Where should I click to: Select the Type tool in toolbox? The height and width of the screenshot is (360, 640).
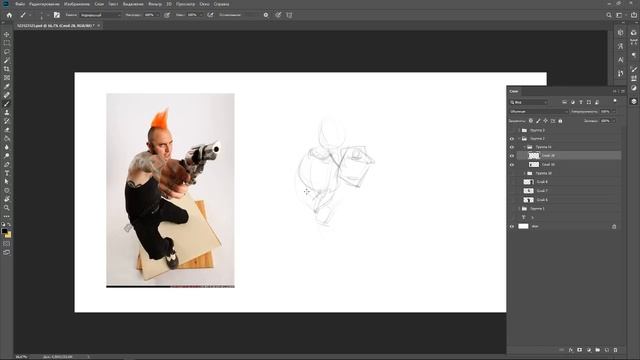pyautogui.click(x=7, y=173)
